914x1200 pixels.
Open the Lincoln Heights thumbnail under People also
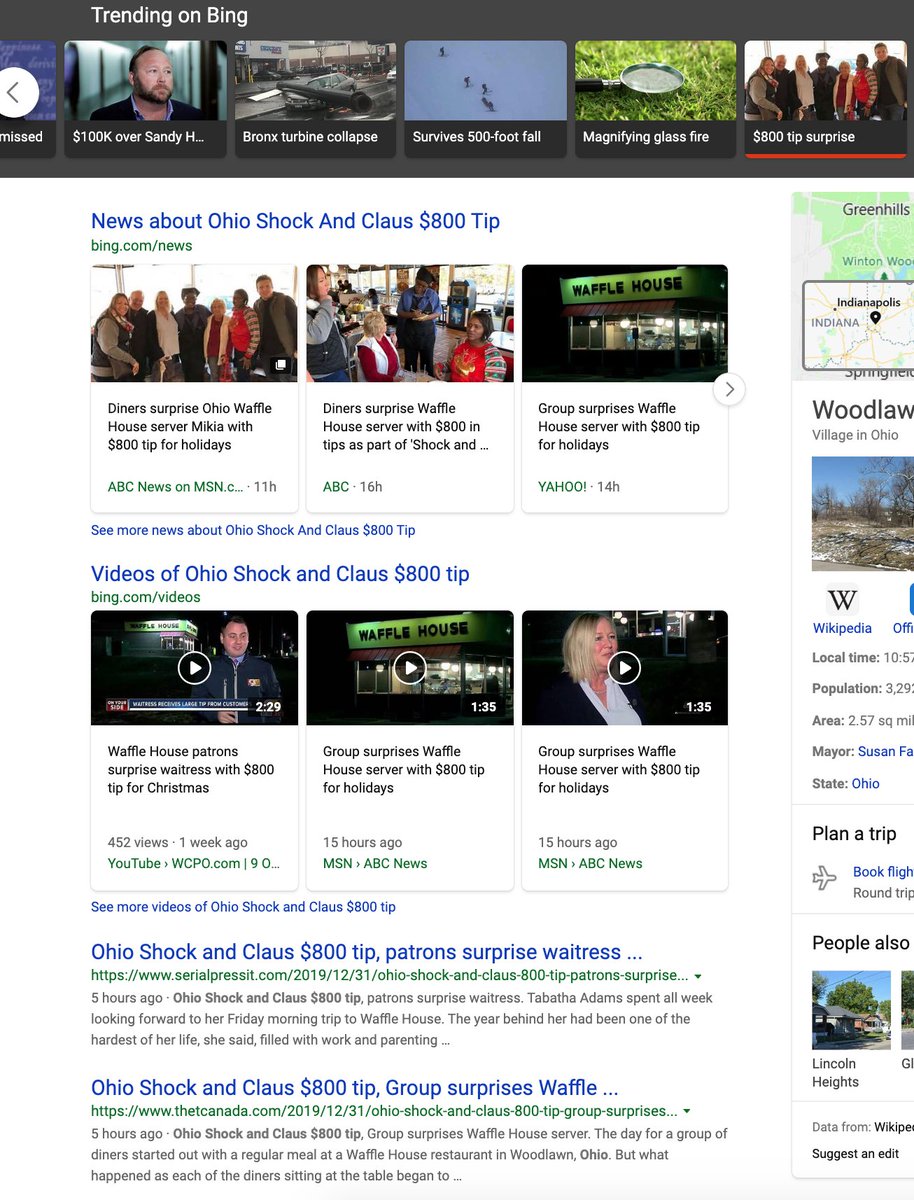click(x=851, y=1009)
